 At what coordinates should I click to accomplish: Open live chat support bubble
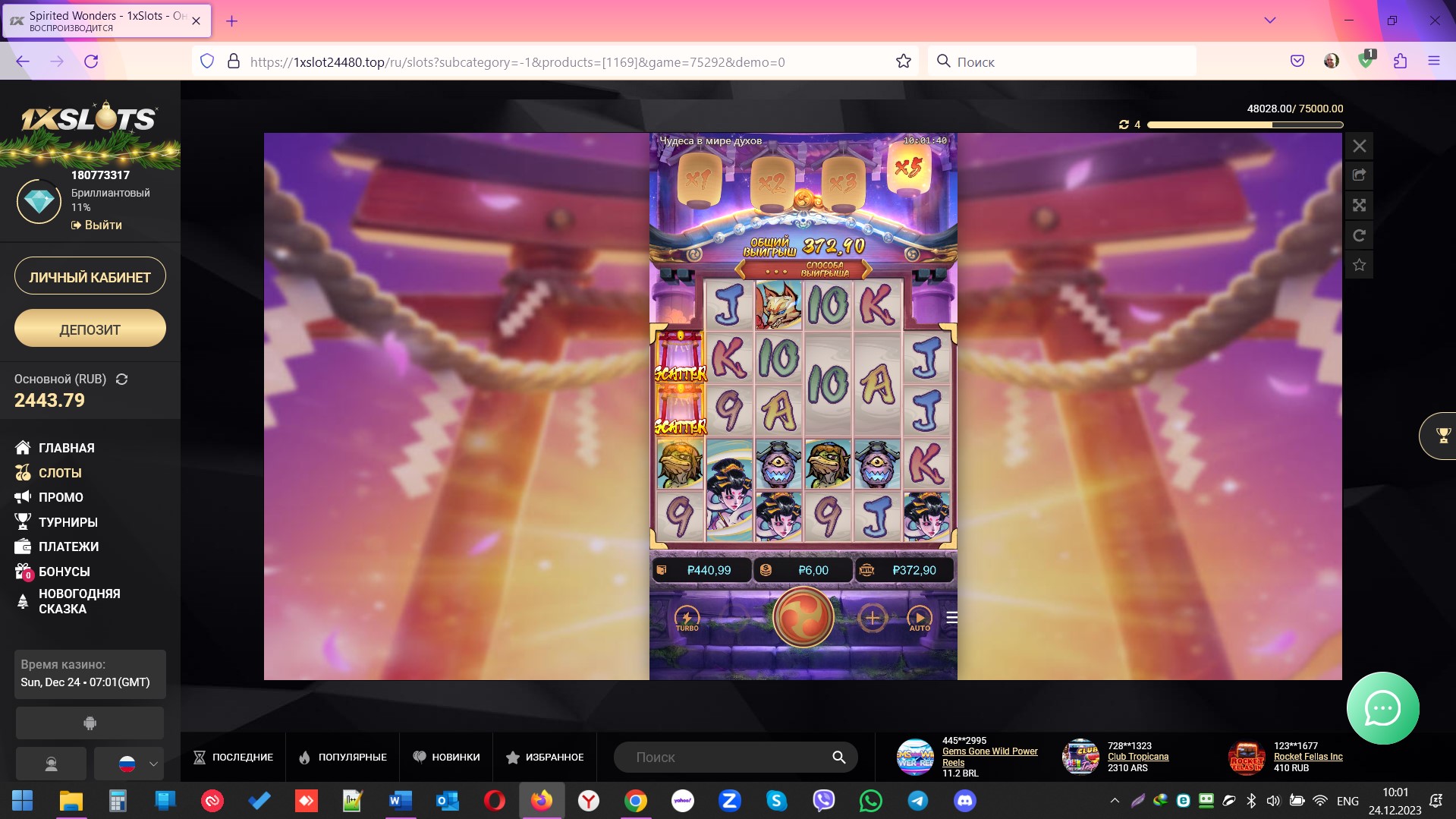pos(1382,708)
